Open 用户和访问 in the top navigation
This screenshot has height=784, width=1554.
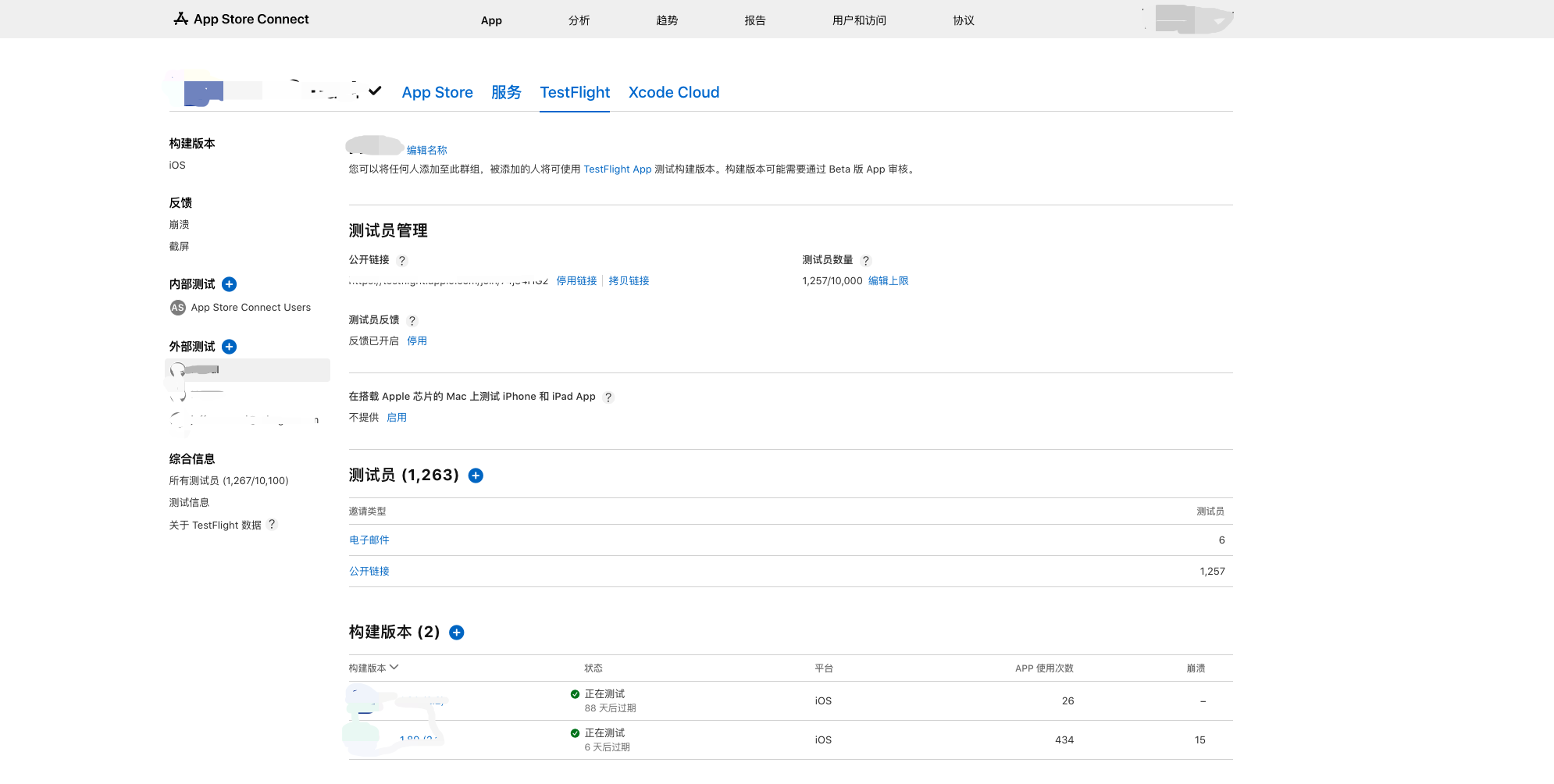tap(859, 20)
